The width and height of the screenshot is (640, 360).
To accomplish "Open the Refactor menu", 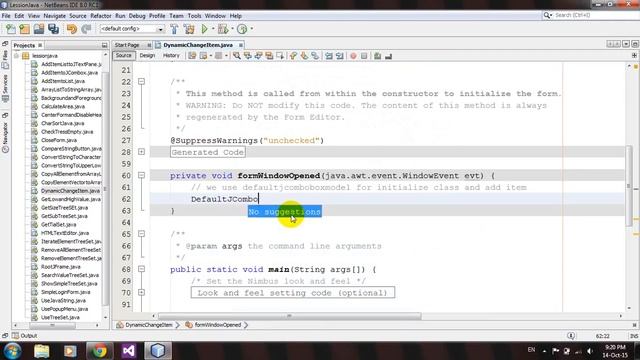I will click(x=100, y=16).
